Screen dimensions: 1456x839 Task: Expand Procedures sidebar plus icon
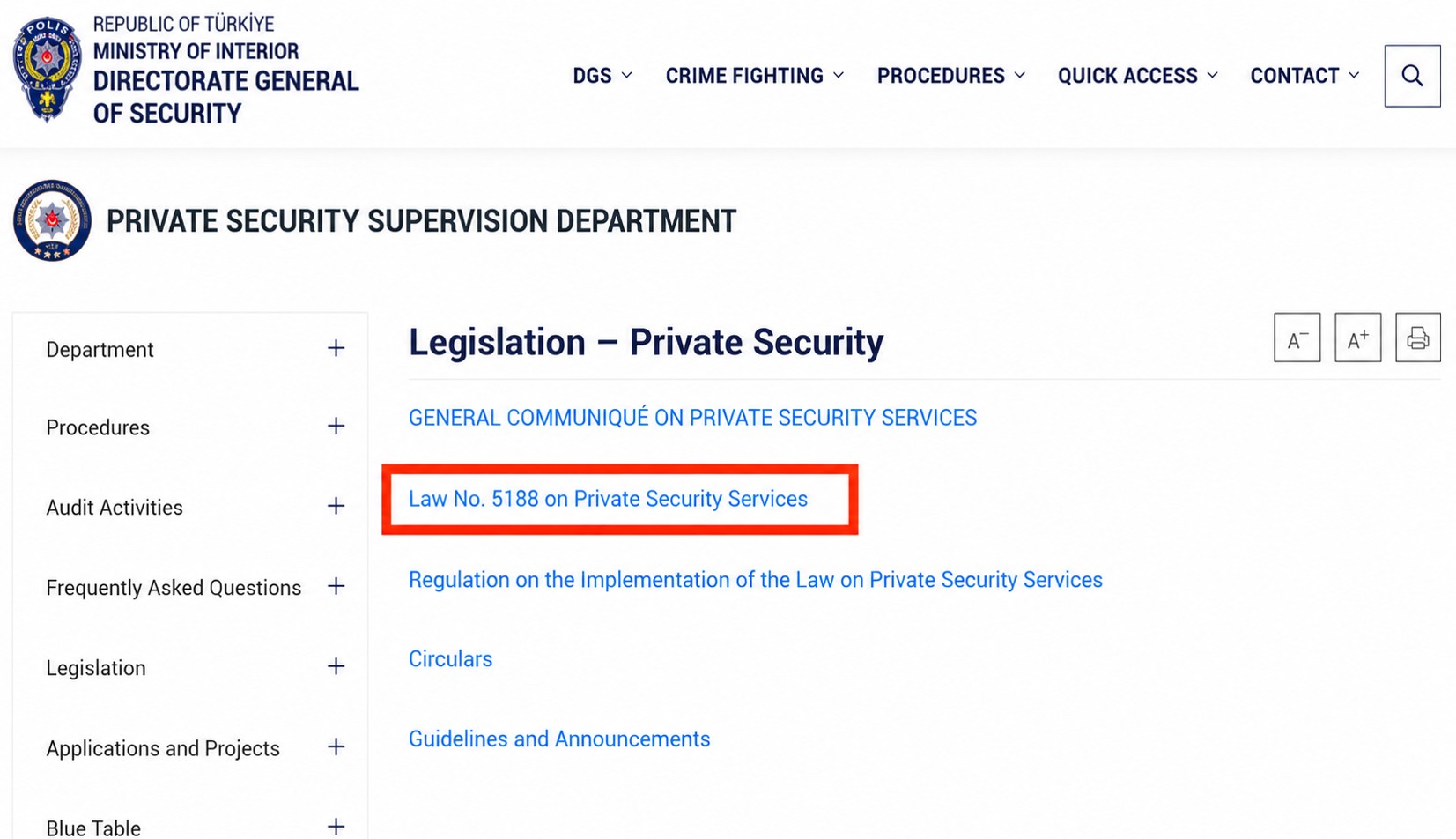coord(336,427)
